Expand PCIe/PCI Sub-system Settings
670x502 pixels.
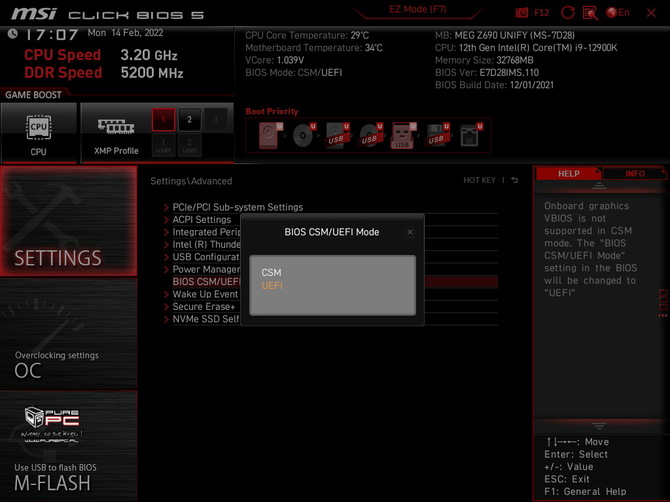(x=237, y=207)
